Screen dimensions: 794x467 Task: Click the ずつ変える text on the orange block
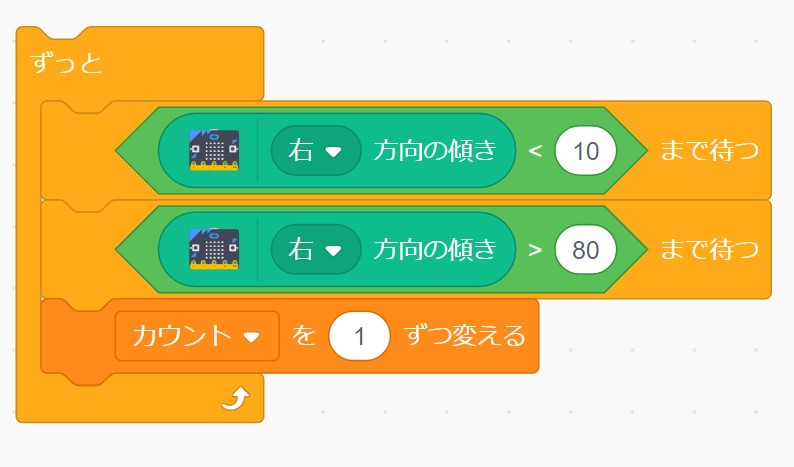(x=464, y=336)
